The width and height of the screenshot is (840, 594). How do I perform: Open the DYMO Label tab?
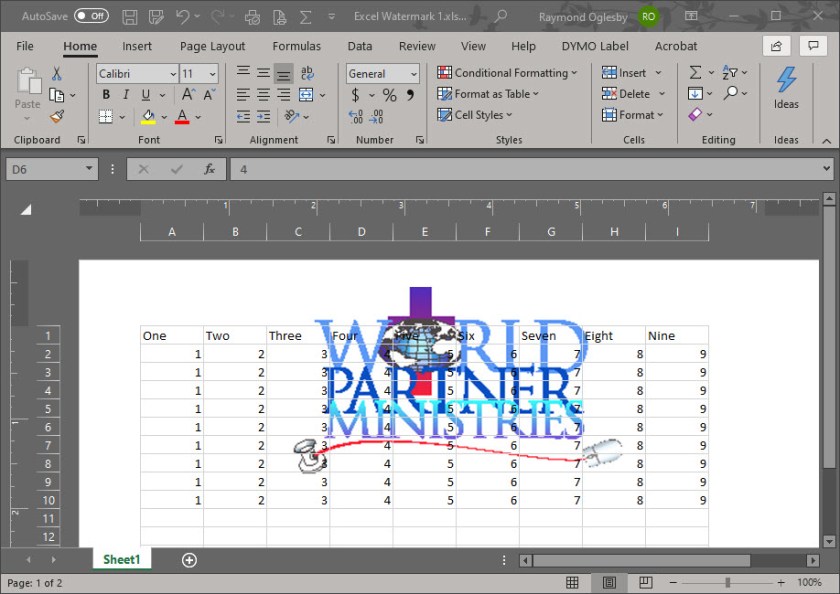coord(595,46)
